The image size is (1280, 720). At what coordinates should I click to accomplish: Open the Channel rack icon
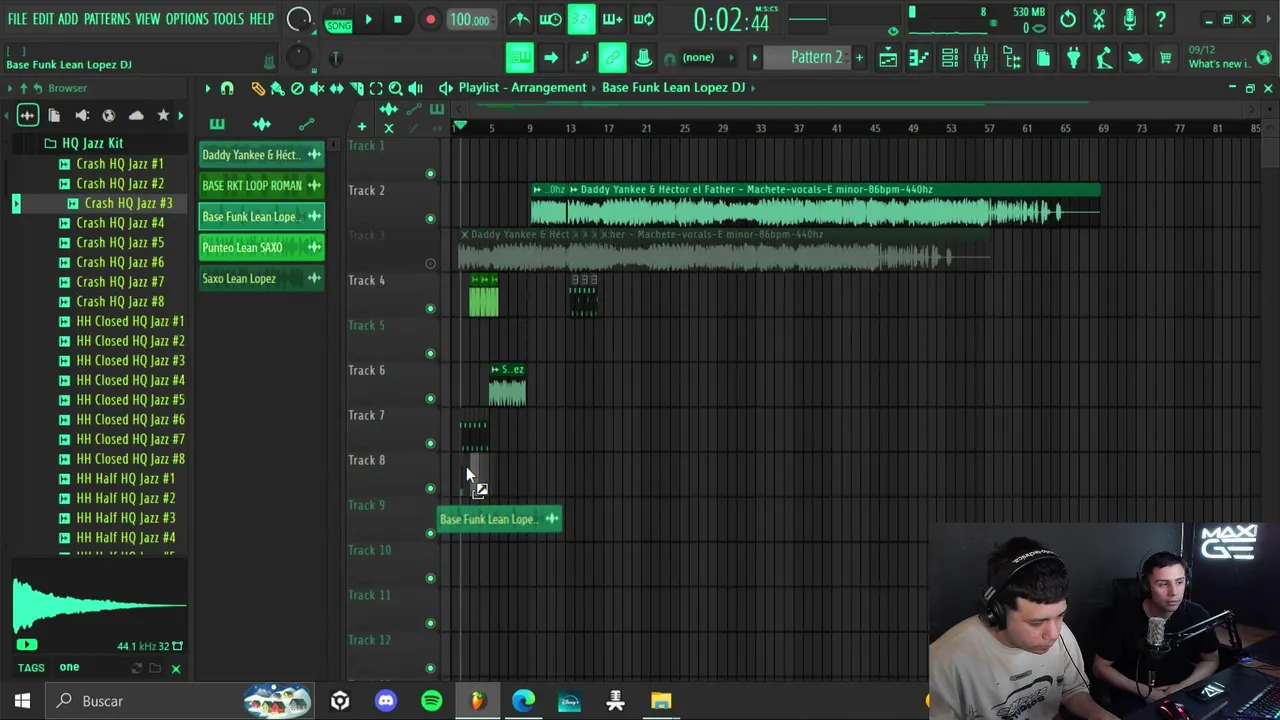950,58
